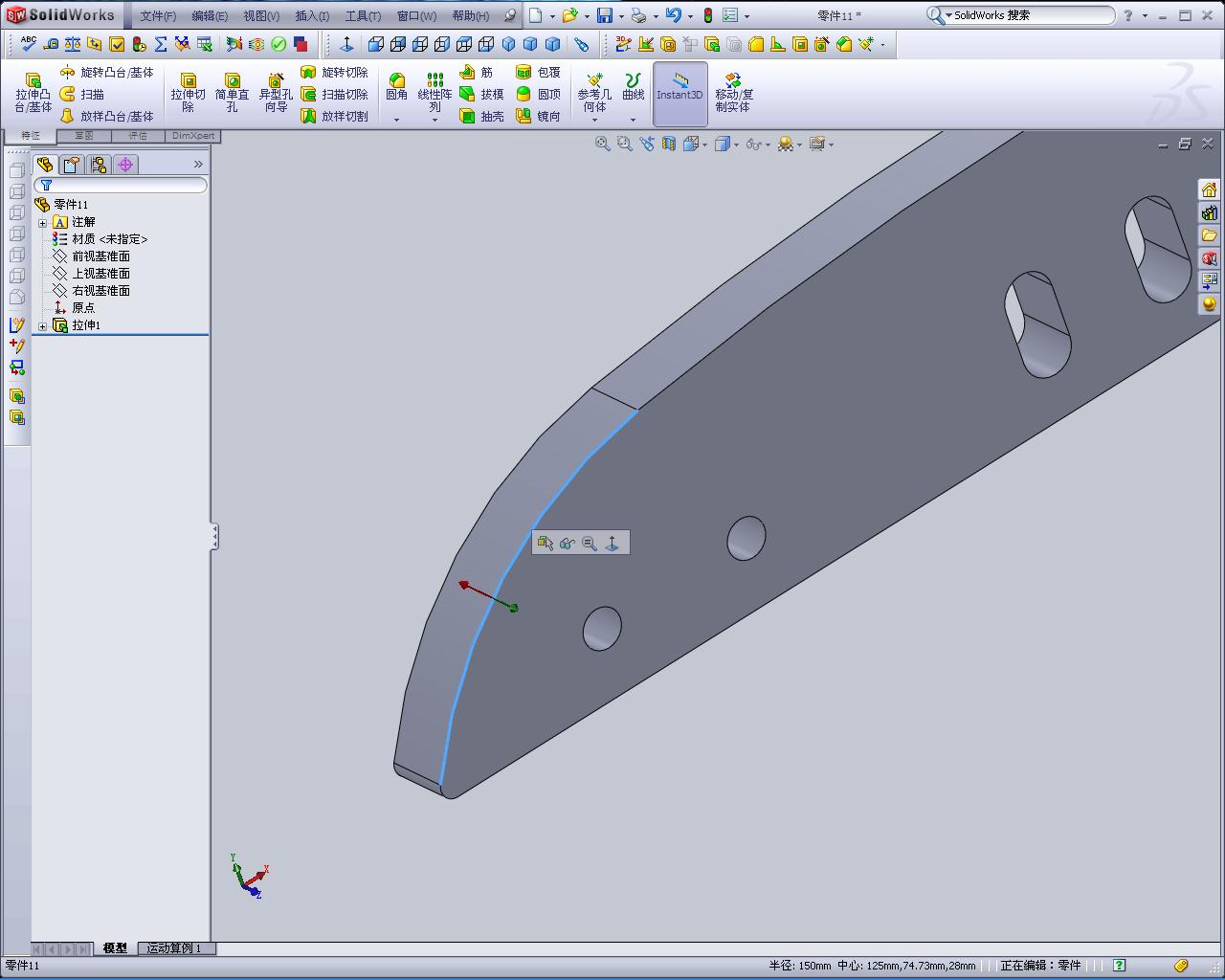Screen dimensions: 1225x980
Task: Open the 运动算例1 motion study tab
Action: coord(174,948)
